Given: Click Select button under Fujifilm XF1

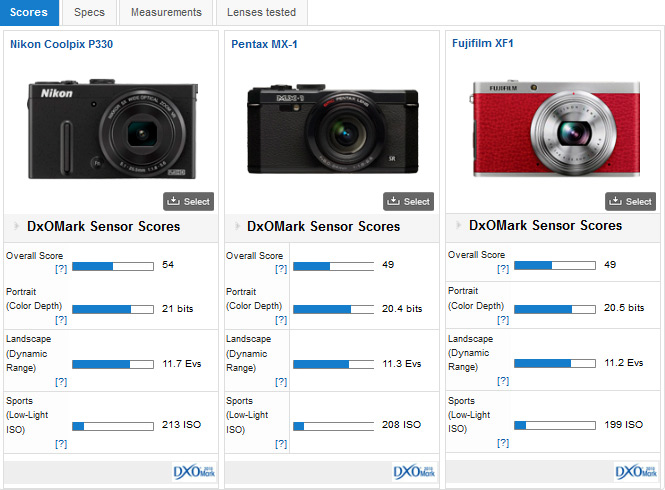Looking at the screenshot, I should tap(630, 202).
